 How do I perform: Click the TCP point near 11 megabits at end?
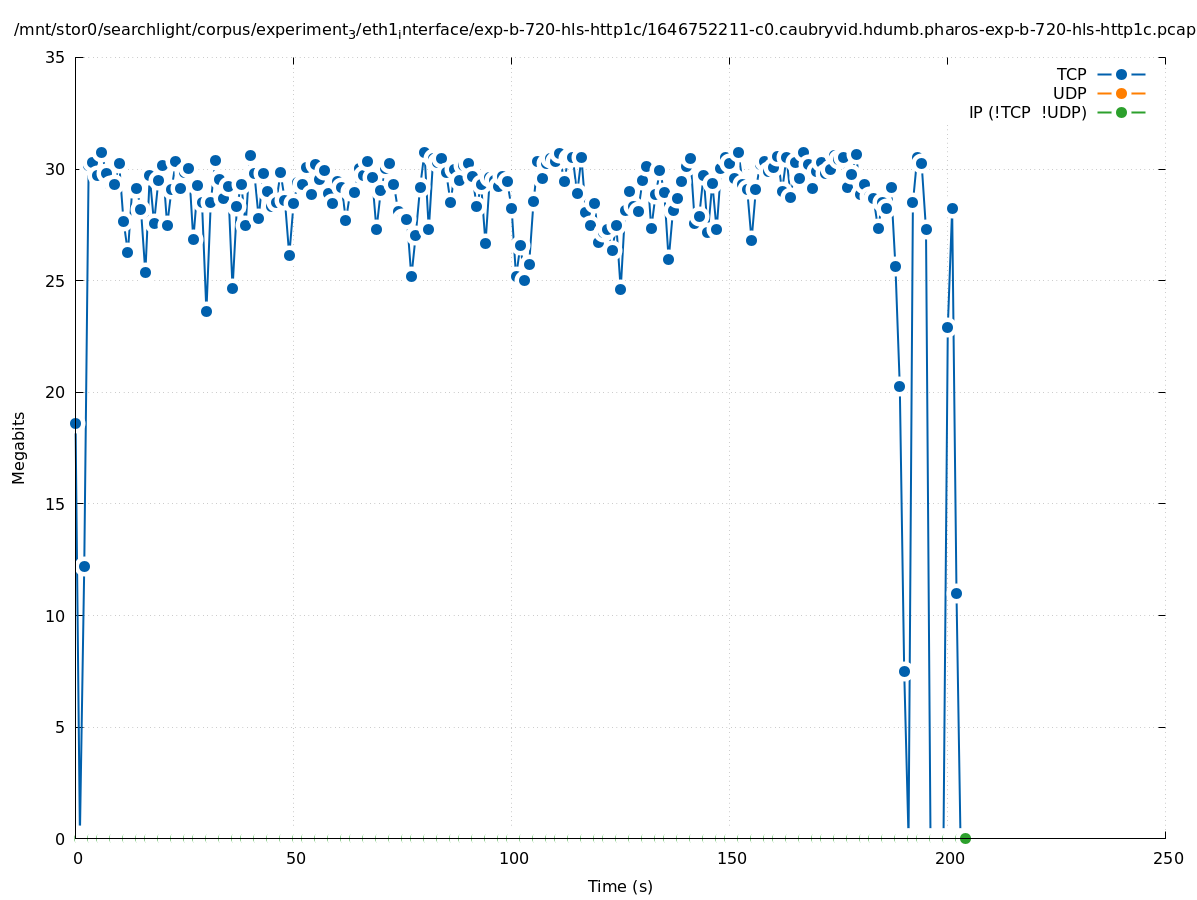[x=956, y=593]
